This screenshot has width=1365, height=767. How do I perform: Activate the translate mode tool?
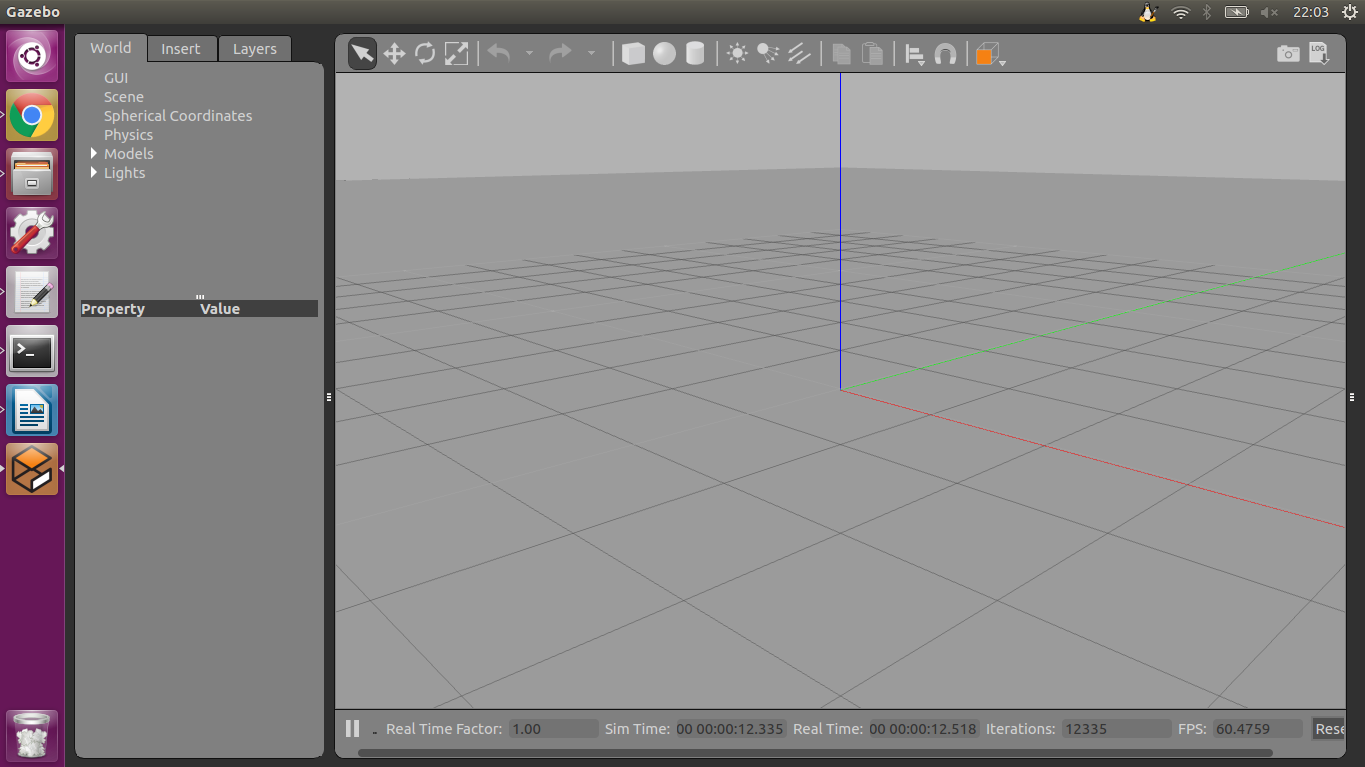394,53
